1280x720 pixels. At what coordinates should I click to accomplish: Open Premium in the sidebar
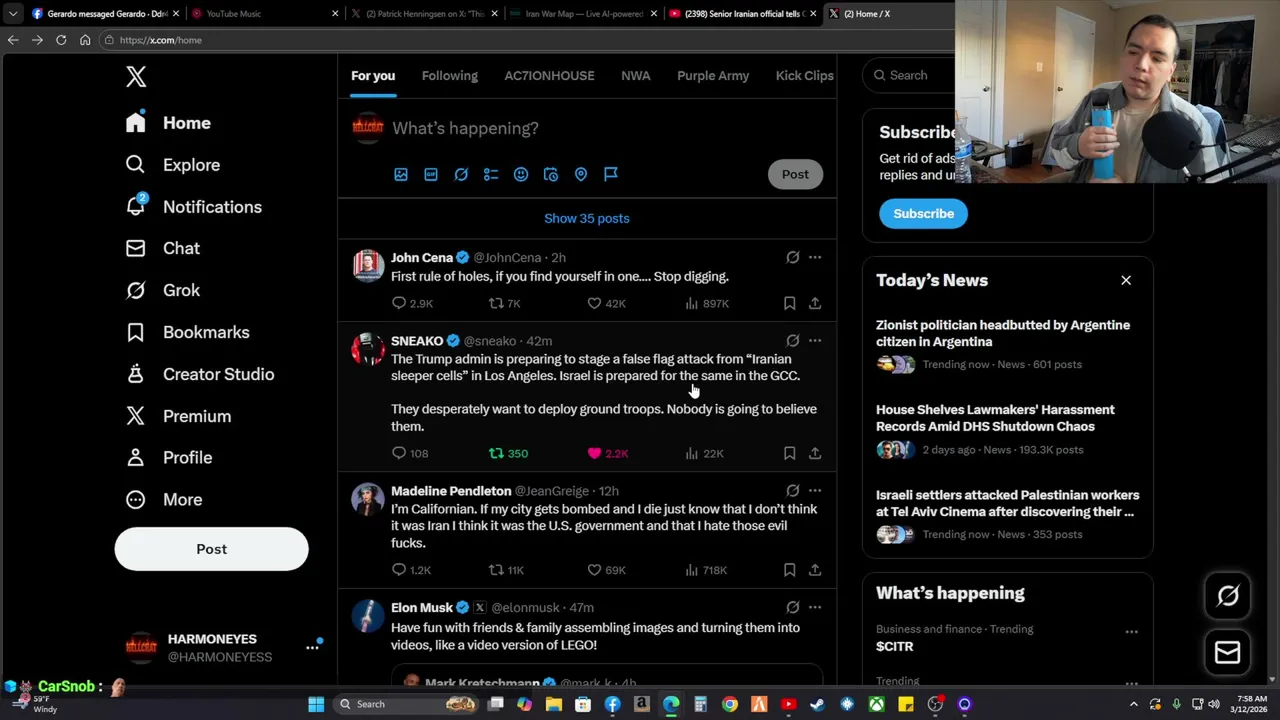tap(178, 416)
